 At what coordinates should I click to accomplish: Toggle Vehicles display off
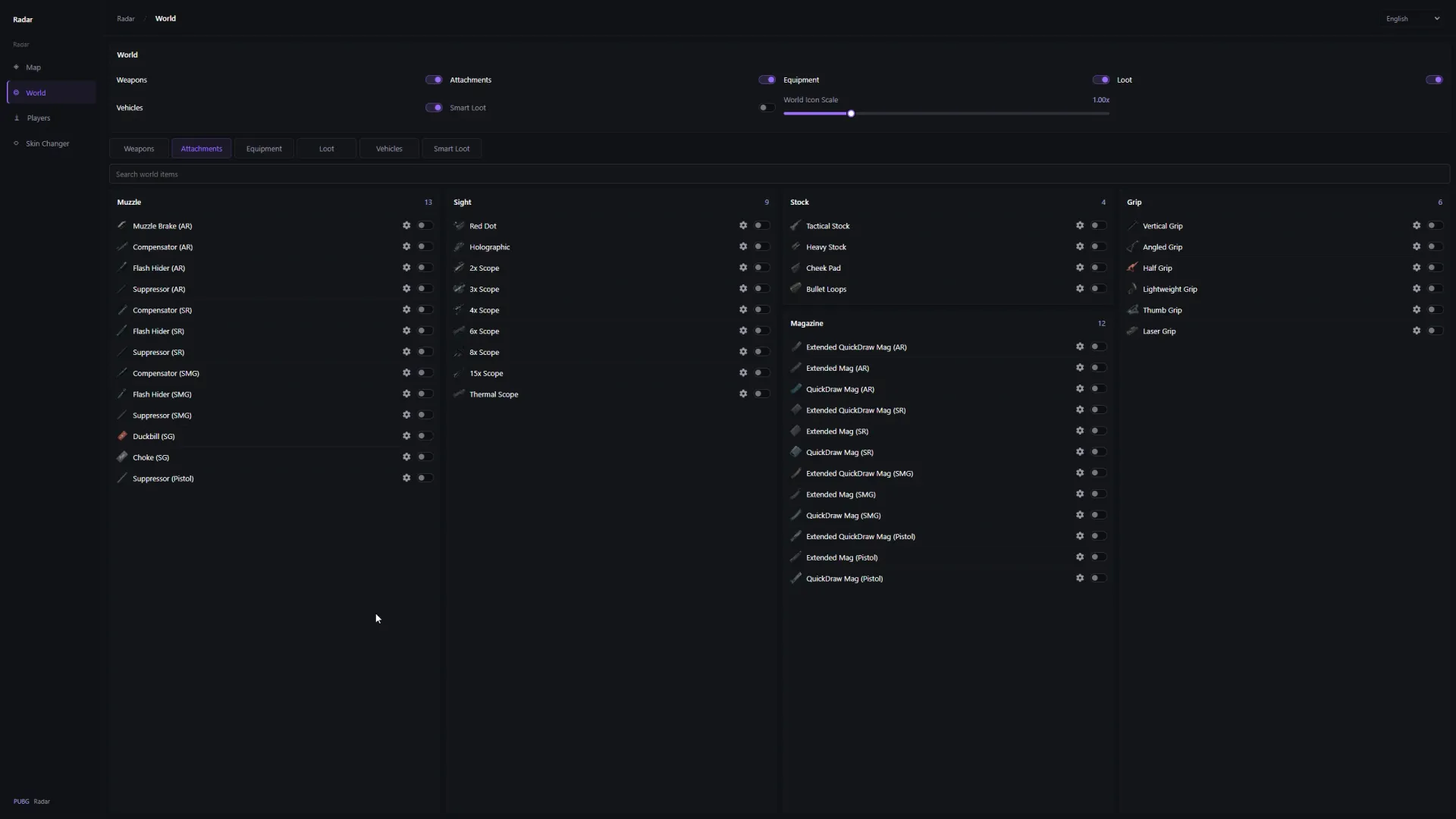click(x=434, y=108)
